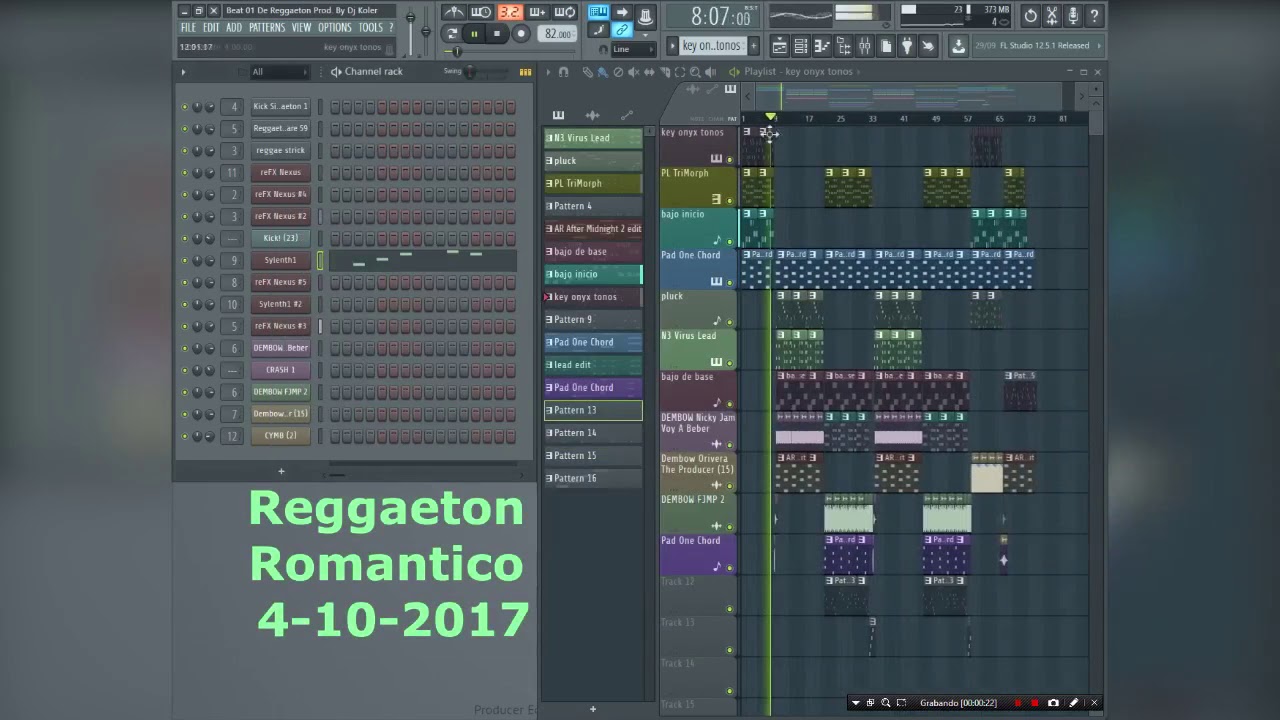Open the Mixer from the toolbar

point(865,46)
